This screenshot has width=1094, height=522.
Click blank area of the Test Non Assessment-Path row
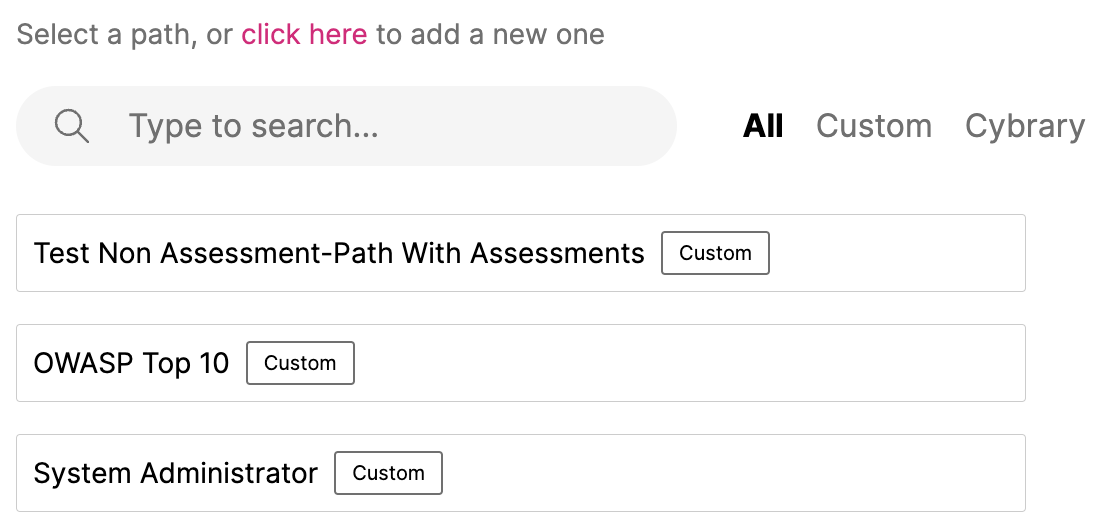click(897, 253)
